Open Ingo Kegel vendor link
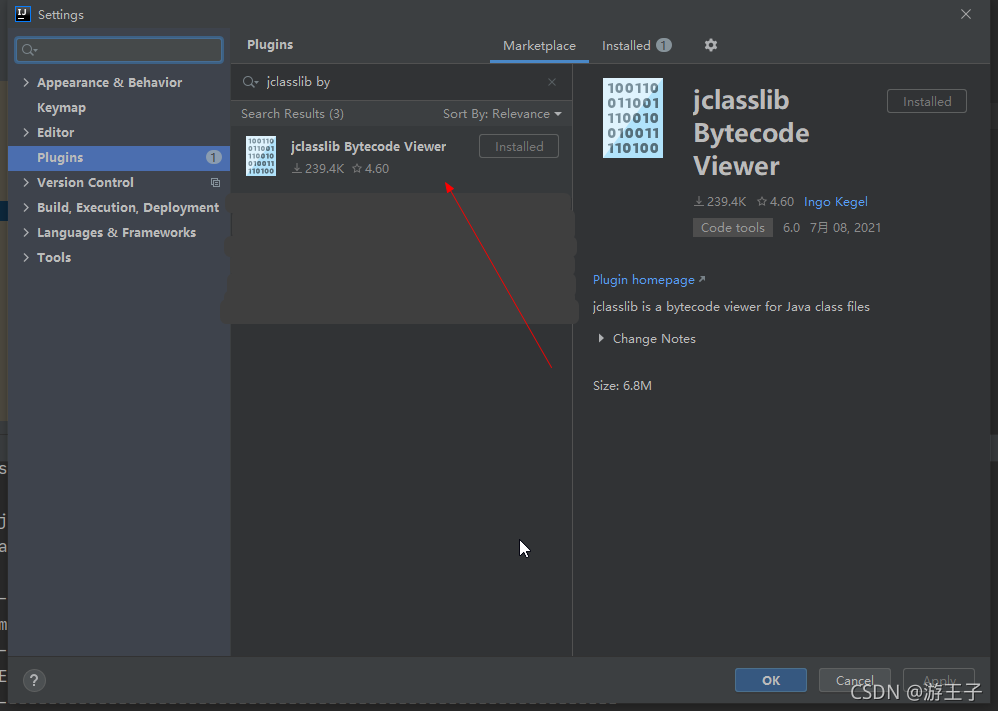The width and height of the screenshot is (998, 711). (835, 202)
